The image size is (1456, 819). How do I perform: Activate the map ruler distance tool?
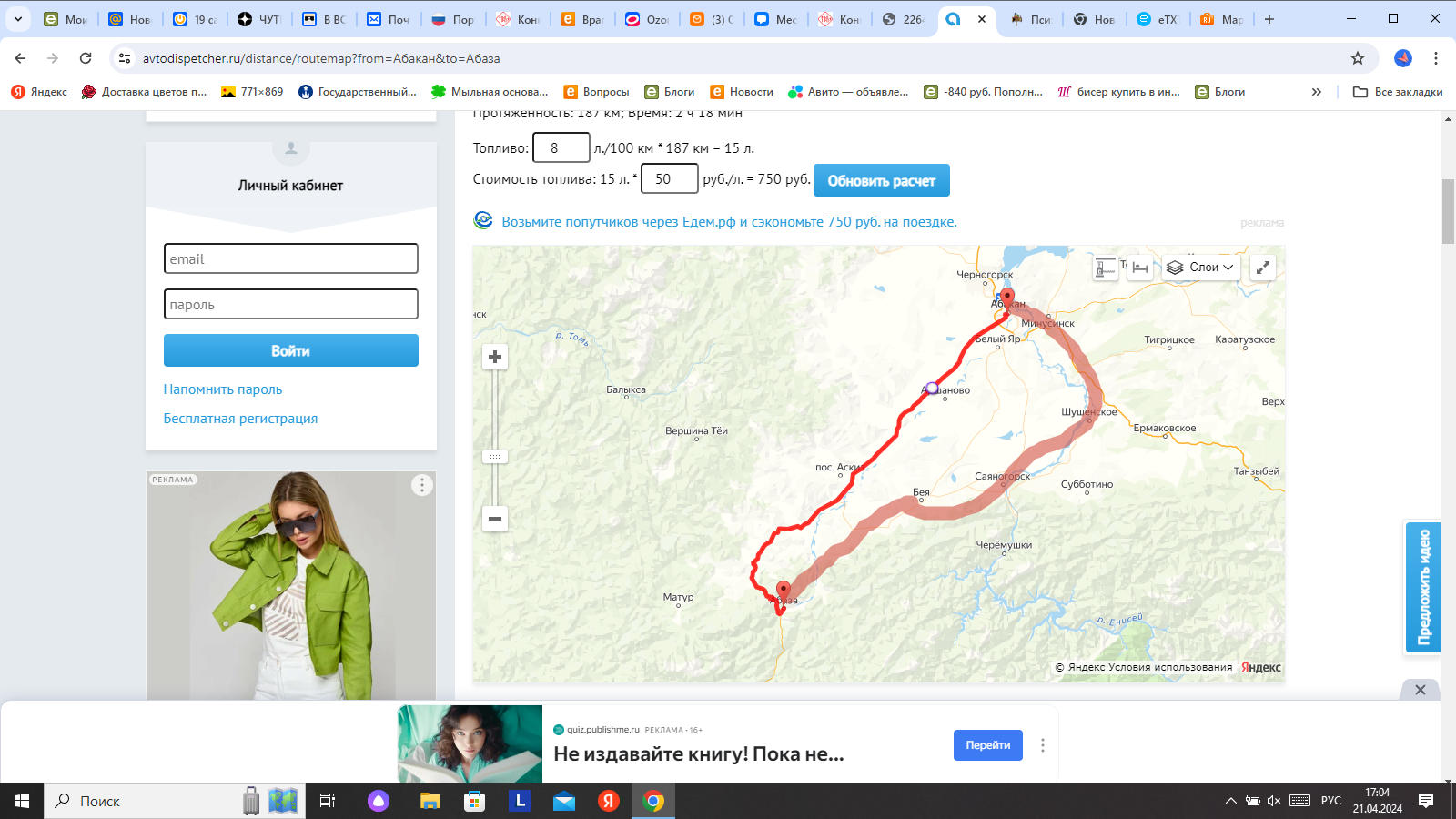[1106, 268]
